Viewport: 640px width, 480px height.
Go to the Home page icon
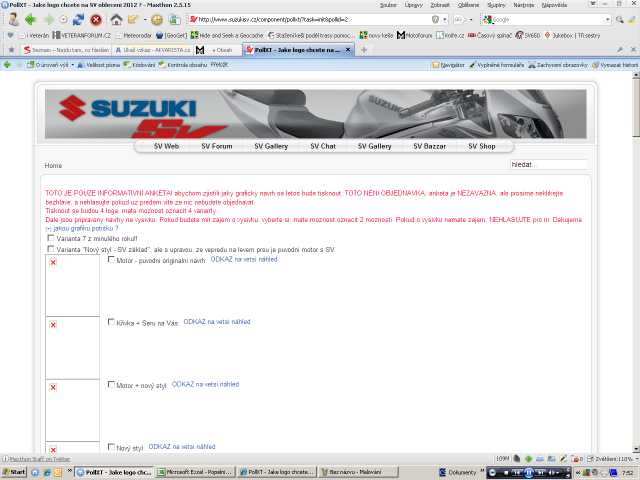pos(117,19)
